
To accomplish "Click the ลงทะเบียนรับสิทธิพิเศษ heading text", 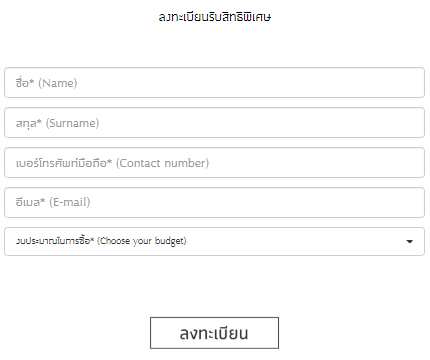I will coord(215,17).
